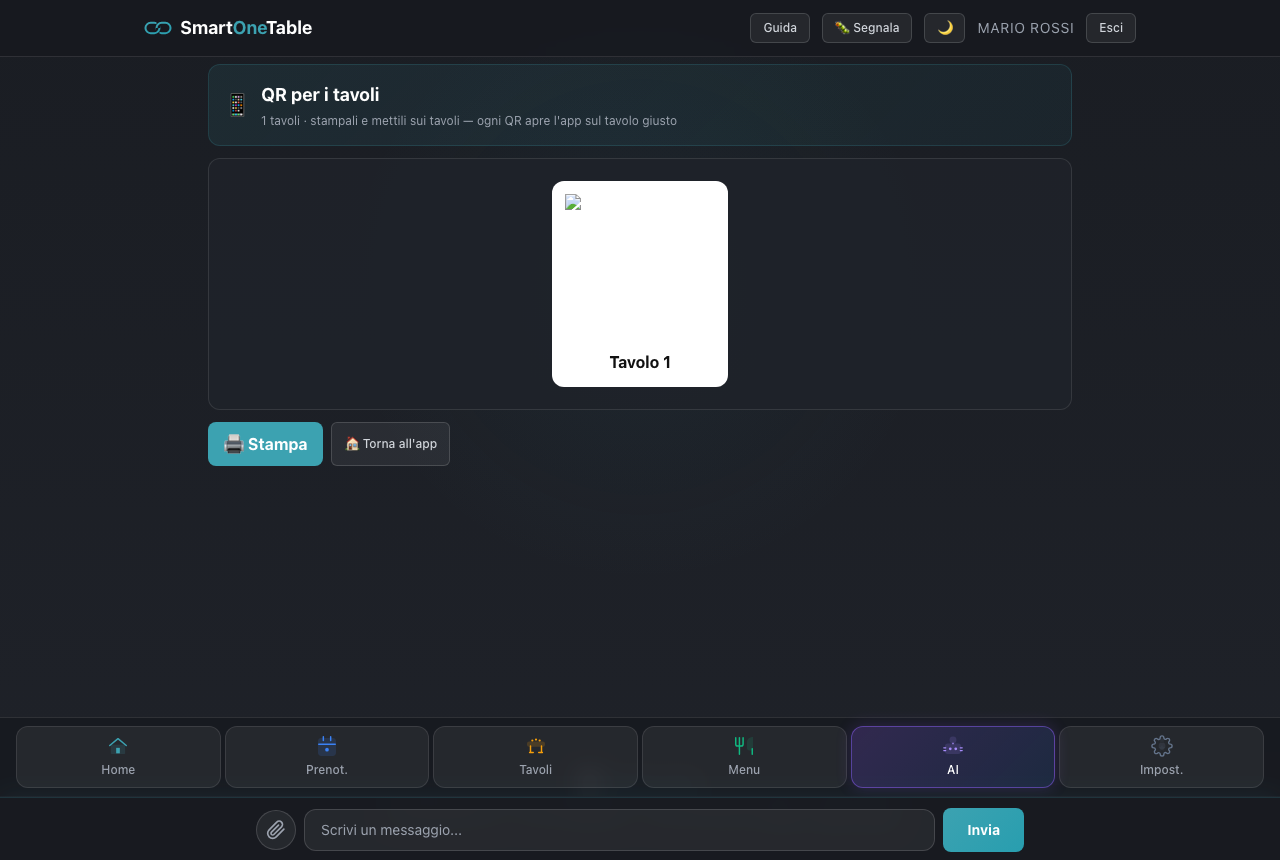Focus the Scrivi un messaggio input field
Viewport: 1280px width, 860px height.
[x=619, y=830]
